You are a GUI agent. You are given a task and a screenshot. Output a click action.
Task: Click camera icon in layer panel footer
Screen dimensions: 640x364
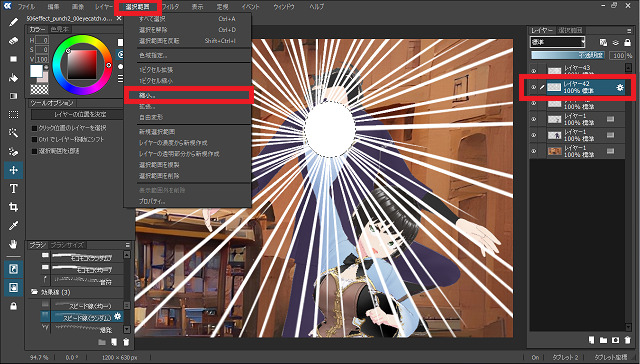click(616, 340)
